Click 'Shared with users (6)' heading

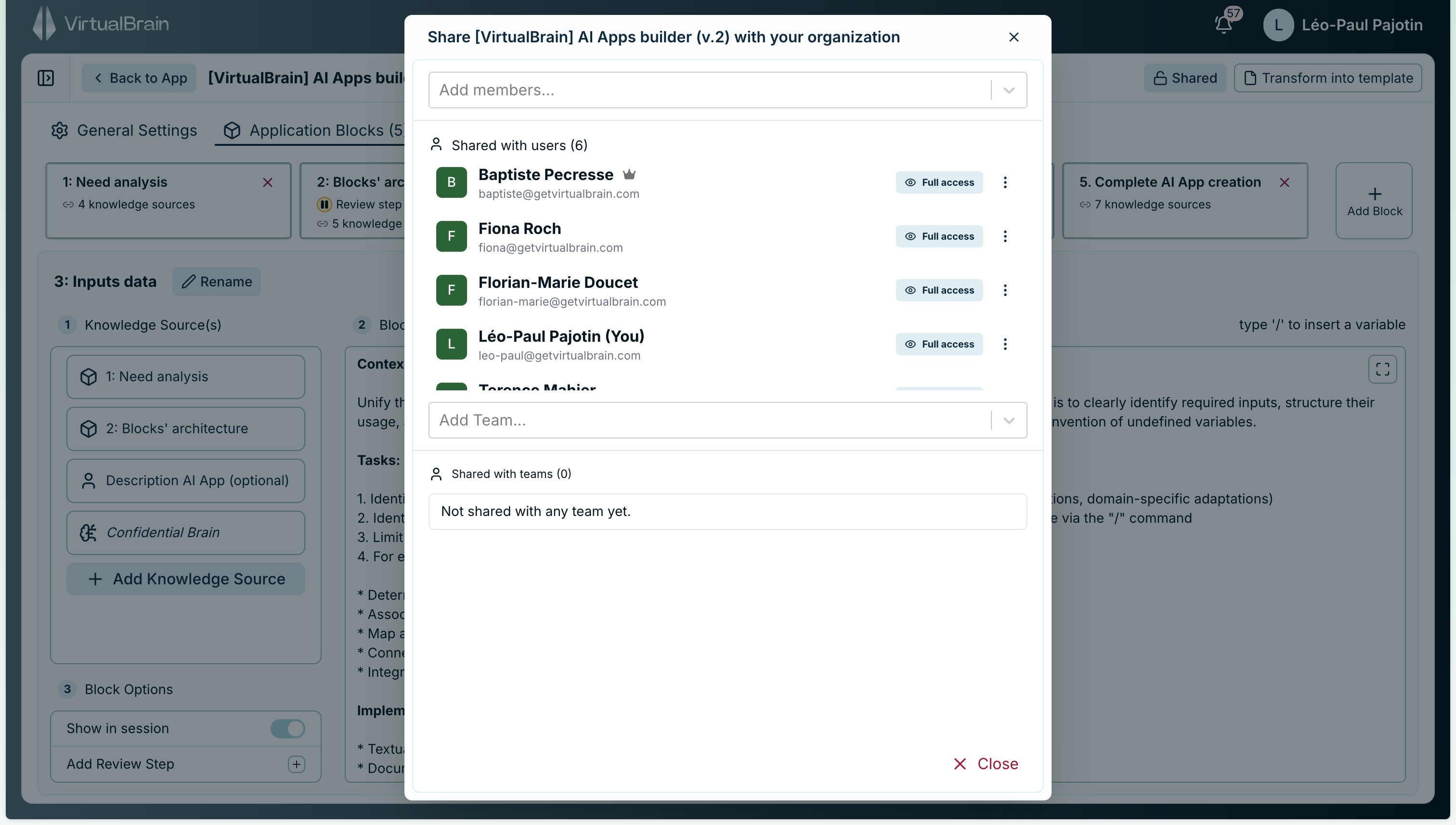pyautogui.click(x=519, y=146)
